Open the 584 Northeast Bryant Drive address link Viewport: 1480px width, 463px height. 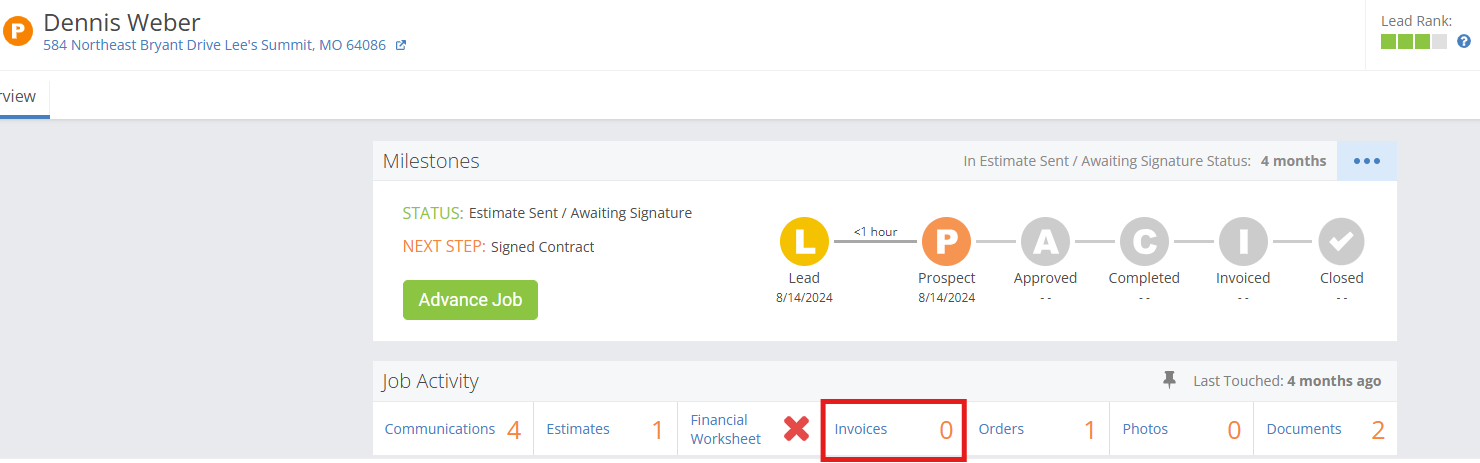[x=214, y=45]
